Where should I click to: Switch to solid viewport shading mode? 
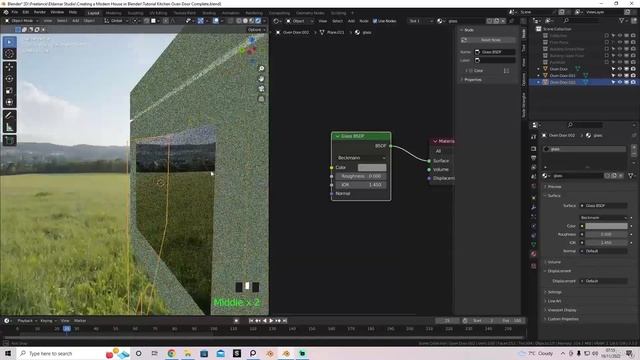245,21
